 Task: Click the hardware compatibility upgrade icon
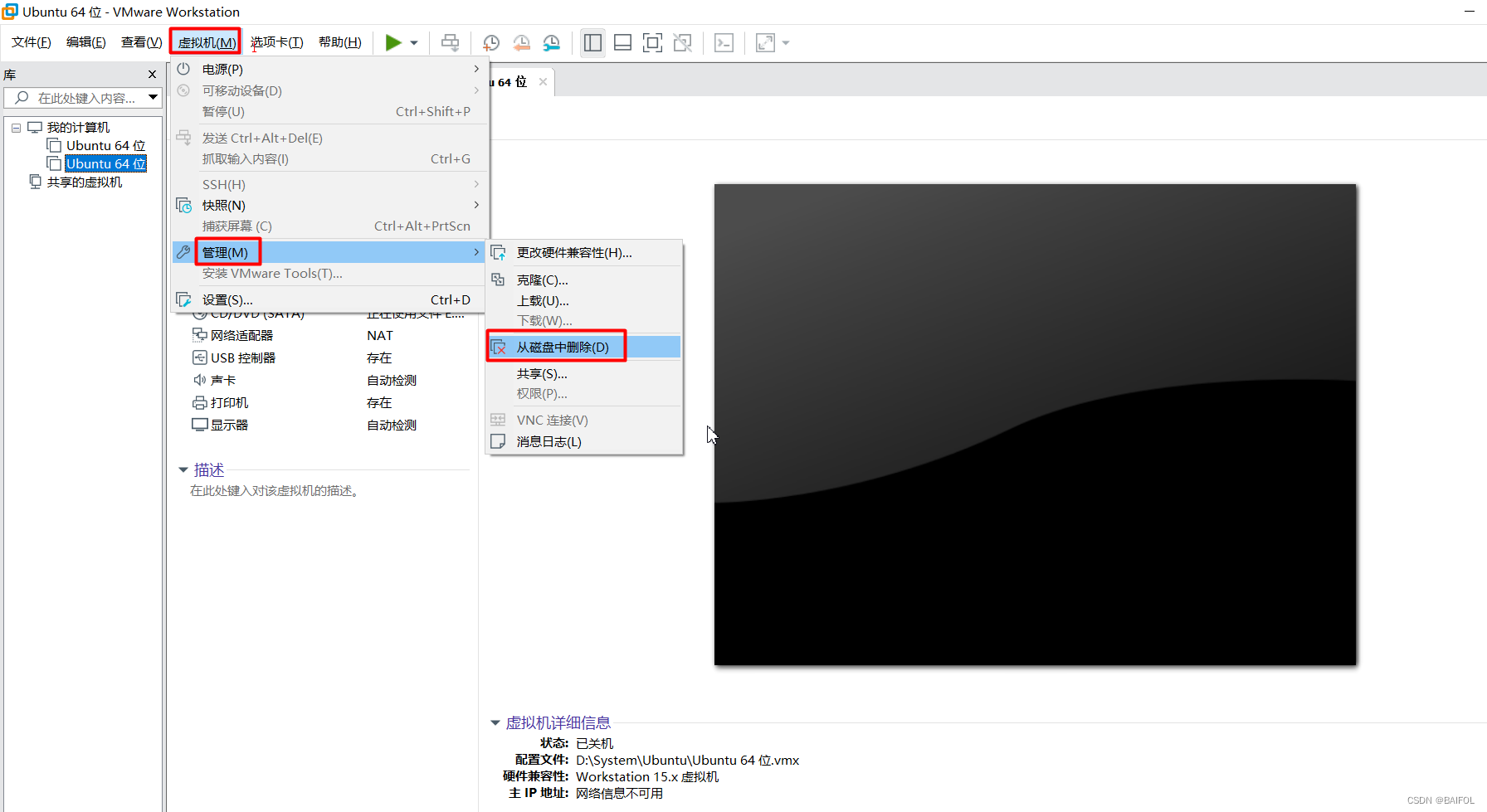click(x=499, y=253)
